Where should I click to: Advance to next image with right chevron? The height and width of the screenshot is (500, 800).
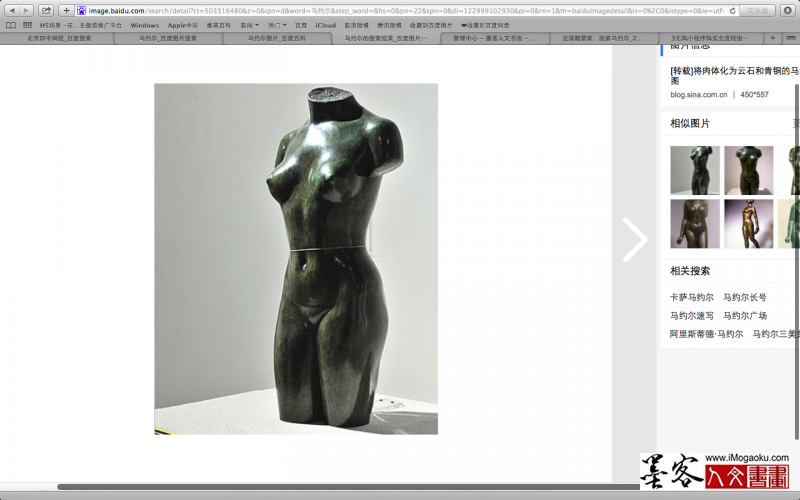[x=635, y=239]
